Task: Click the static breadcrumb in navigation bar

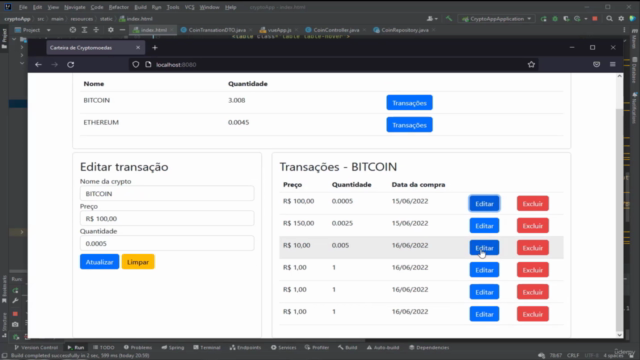Action: (x=106, y=19)
